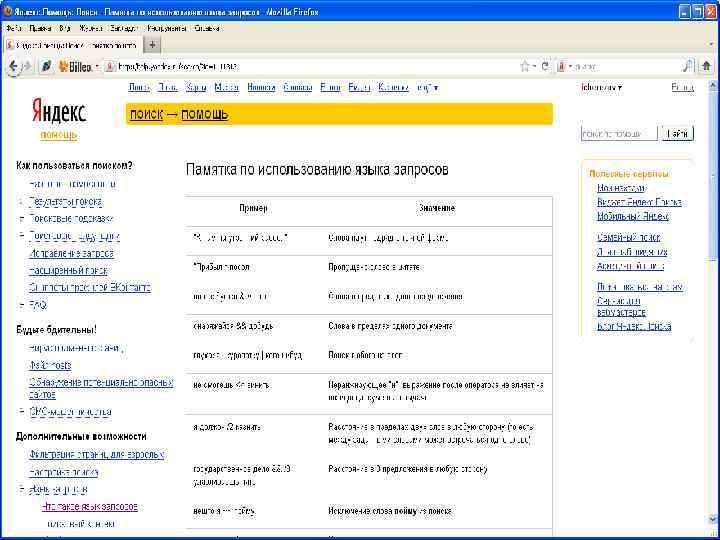Image resolution: width=720 pixels, height=540 pixels.
Task: Open the list-all-tabs arrow on the tab bar
Action: pos(711,45)
